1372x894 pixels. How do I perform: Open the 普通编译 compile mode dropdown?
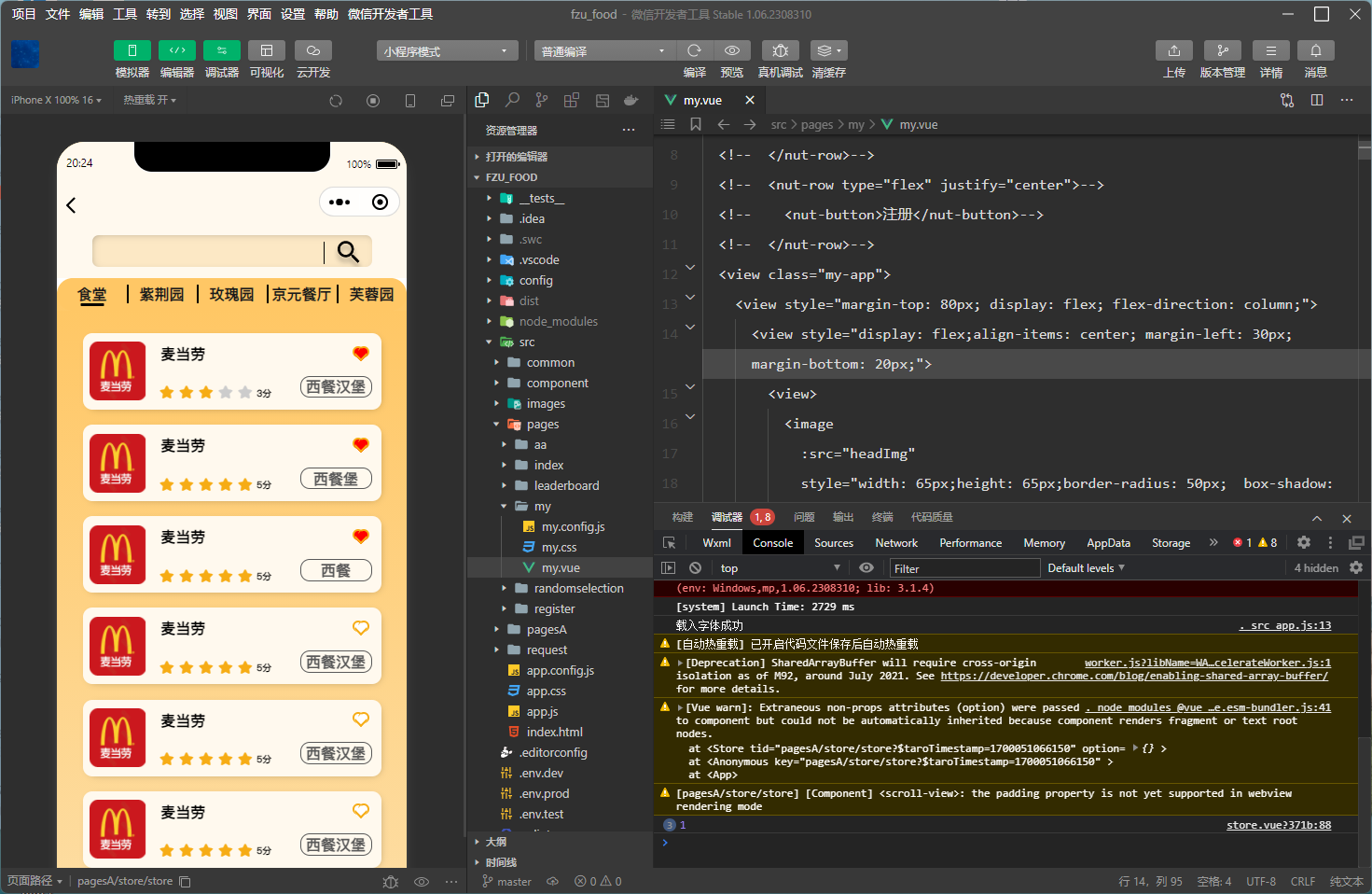pyautogui.click(x=604, y=51)
